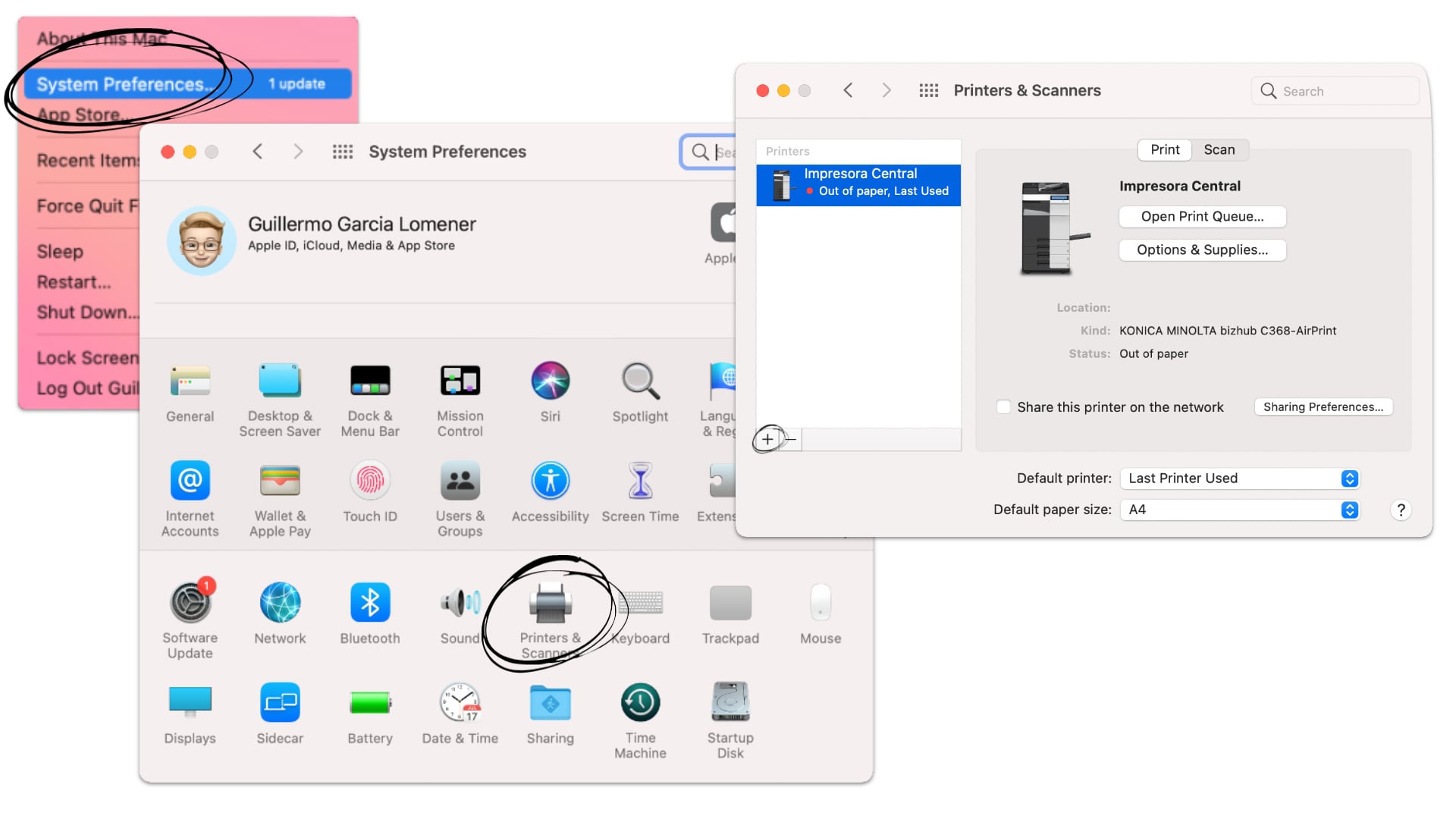Viewport: 1456px width, 819px height.
Task: Open Internet Accounts preferences
Action: [x=190, y=499]
